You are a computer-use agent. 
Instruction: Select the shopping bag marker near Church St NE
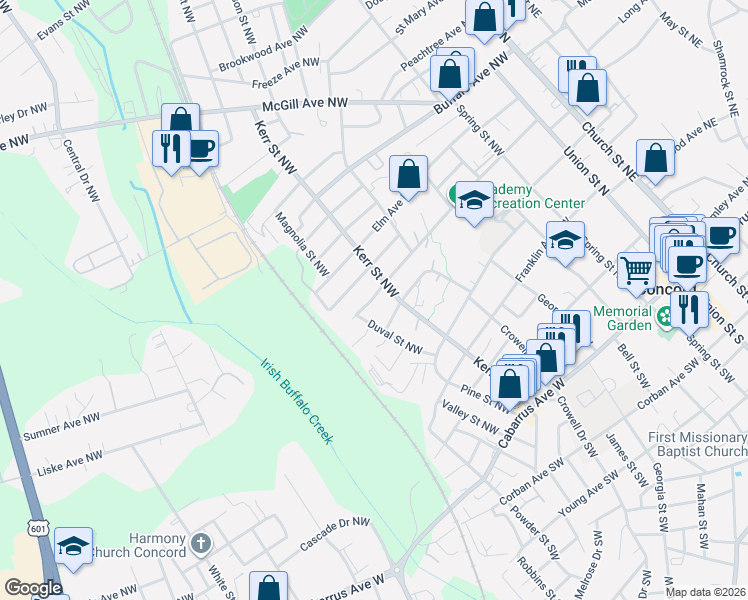click(655, 159)
